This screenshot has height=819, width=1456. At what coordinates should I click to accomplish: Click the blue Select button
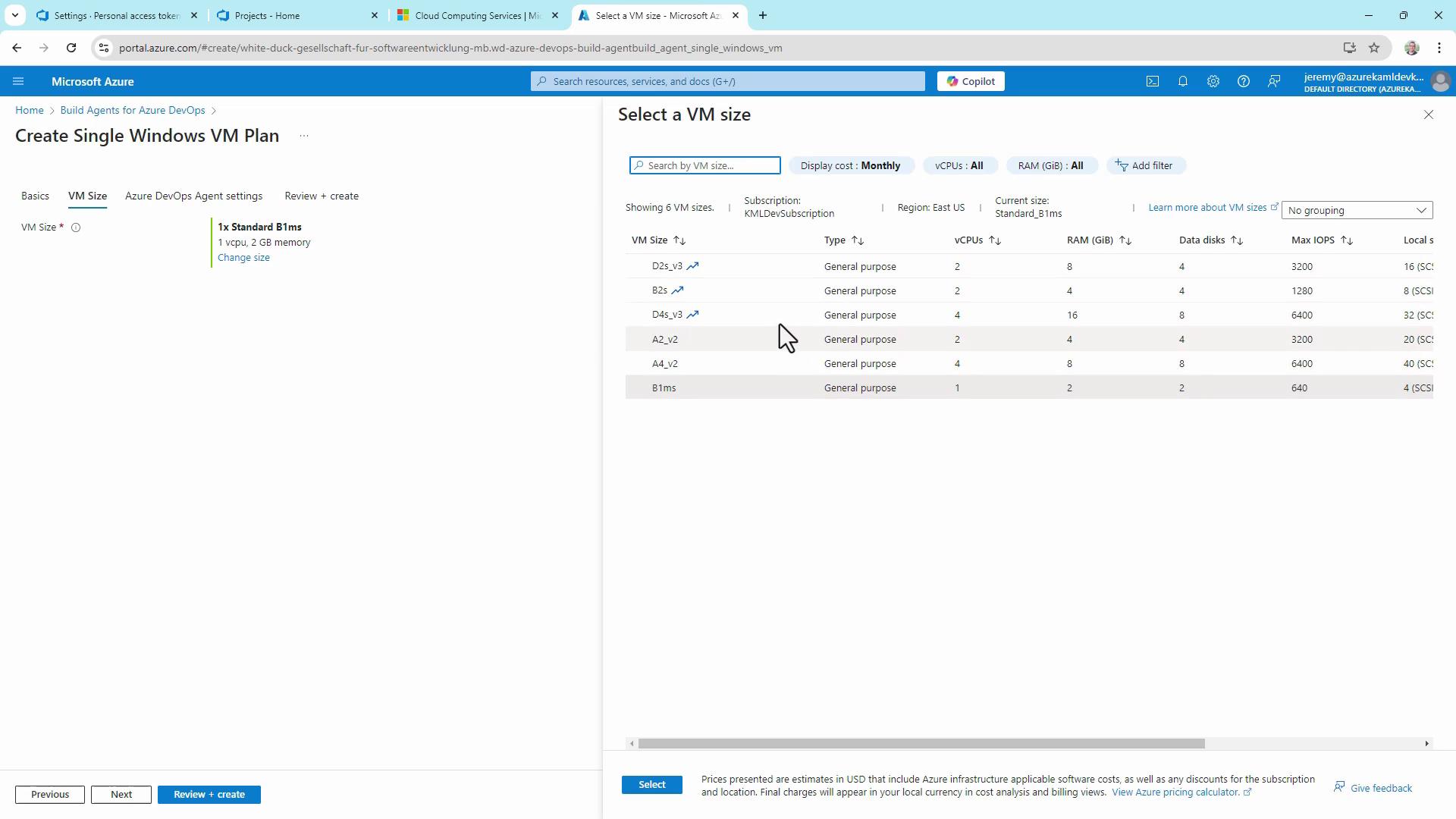[x=651, y=785]
